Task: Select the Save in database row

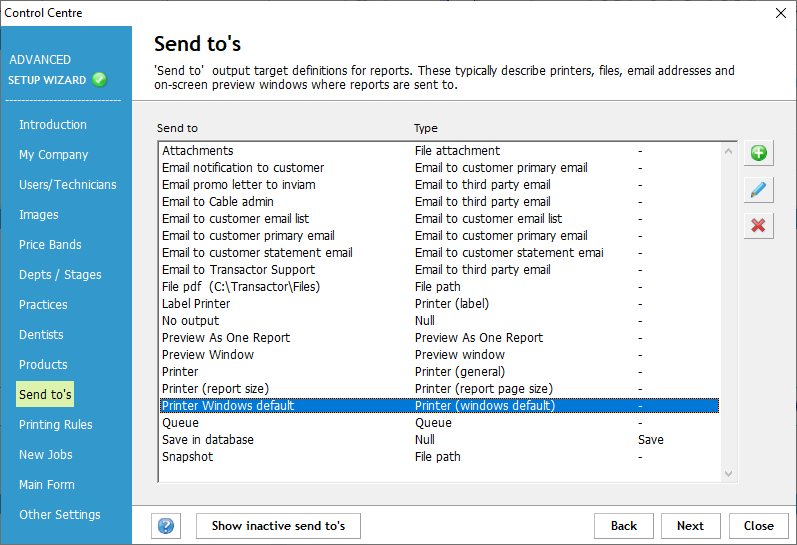Action: (x=208, y=440)
